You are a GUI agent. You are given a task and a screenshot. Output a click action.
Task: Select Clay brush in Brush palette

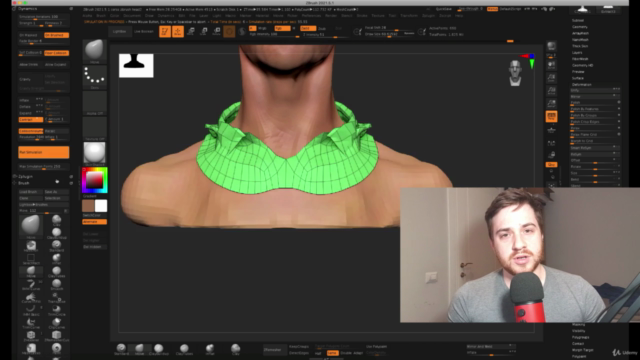(x=56, y=220)
